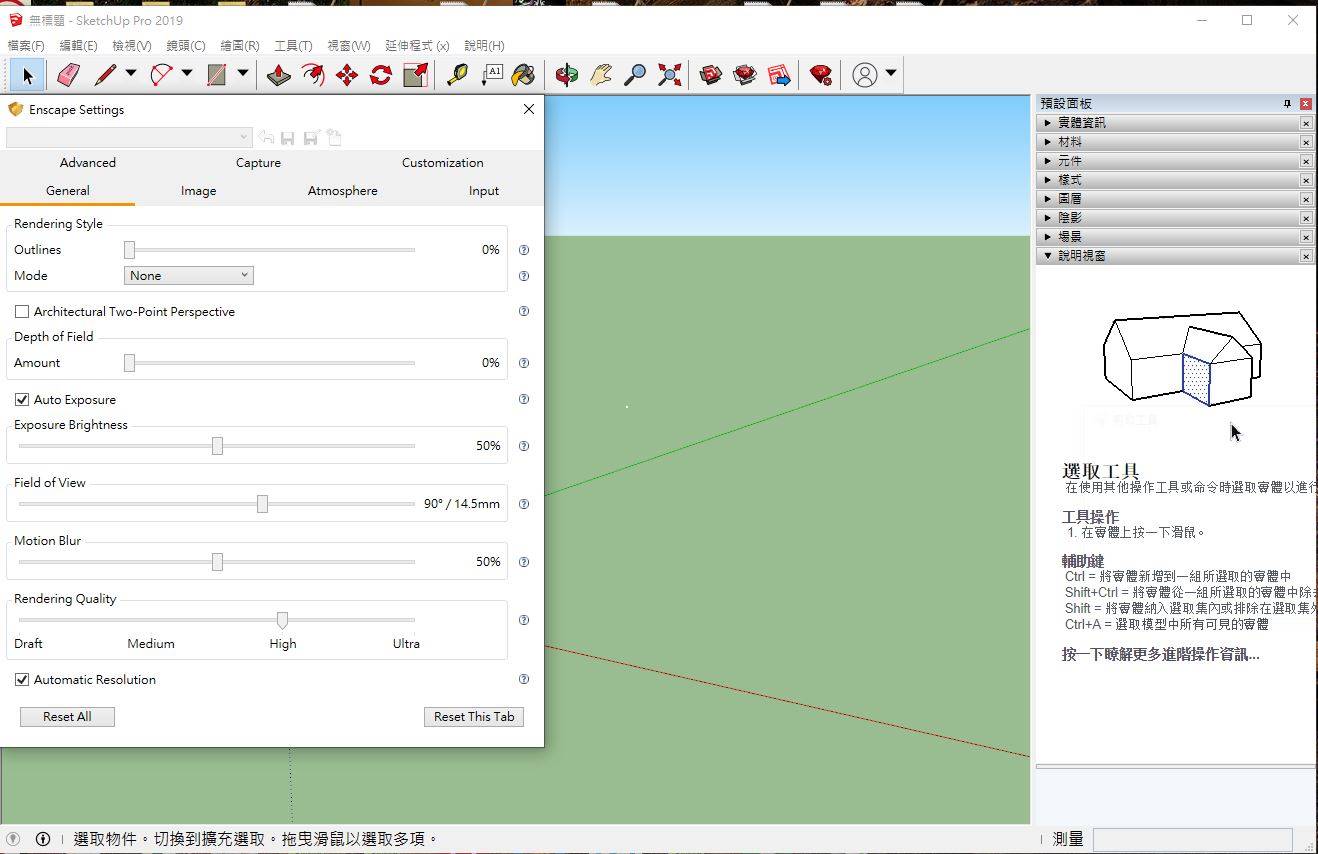
Task: Select the Rectangle shape tool
Action: click(x=217, y=75)
